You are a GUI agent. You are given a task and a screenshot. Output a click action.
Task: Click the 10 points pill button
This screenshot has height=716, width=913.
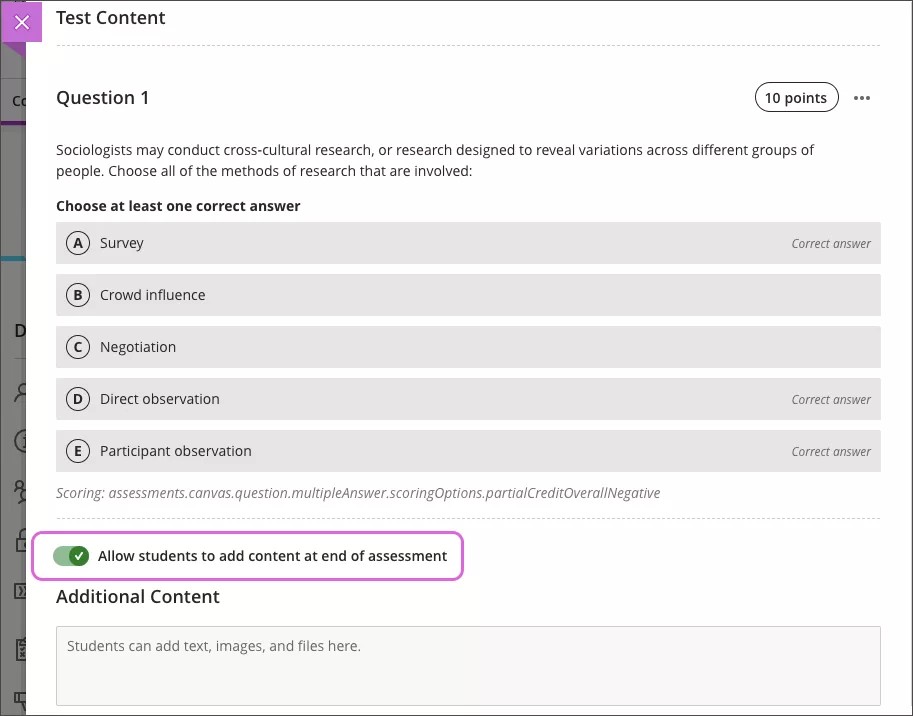click(x=796, y=97)
